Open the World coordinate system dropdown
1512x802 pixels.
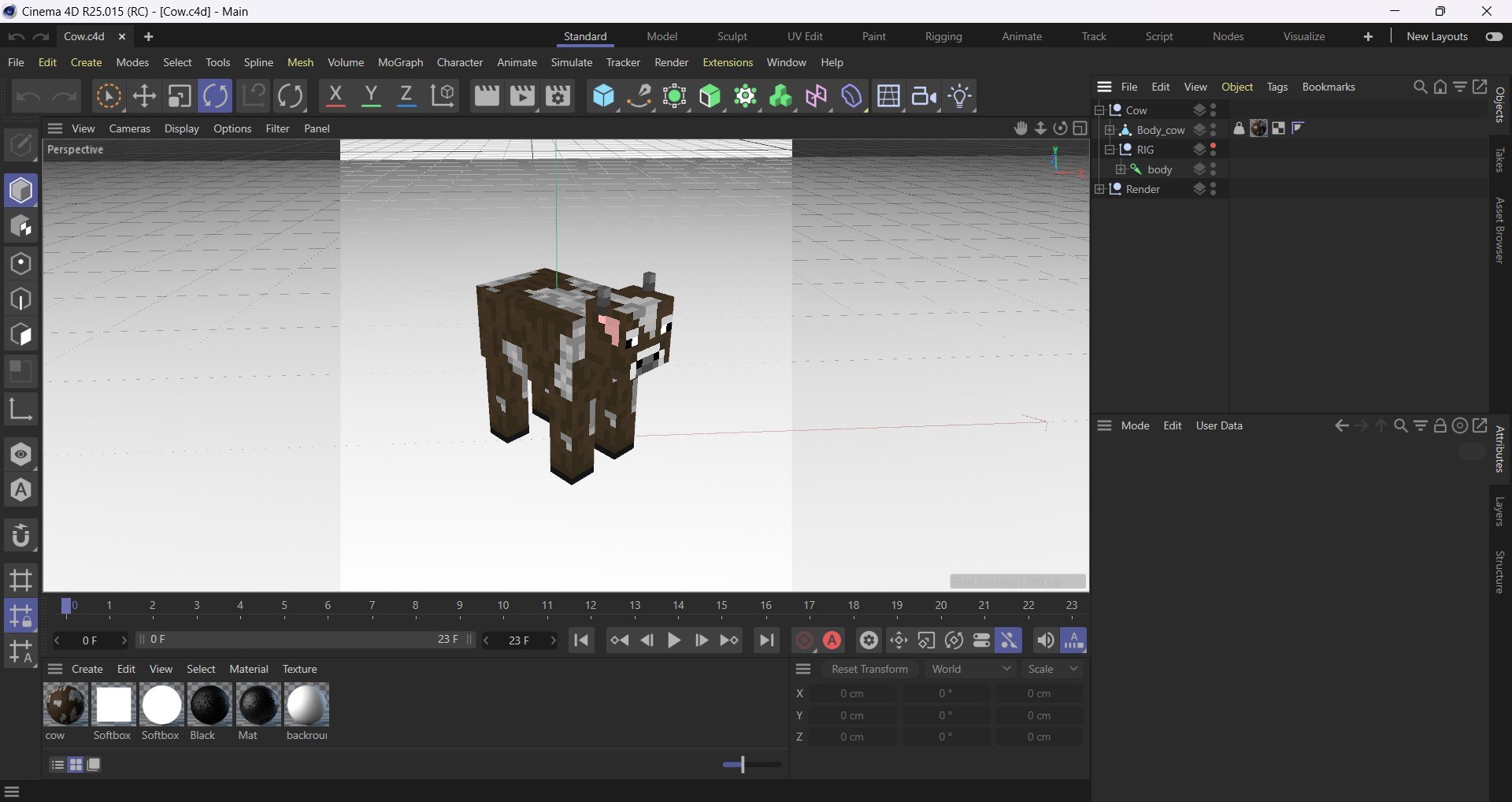pos(970,669)
